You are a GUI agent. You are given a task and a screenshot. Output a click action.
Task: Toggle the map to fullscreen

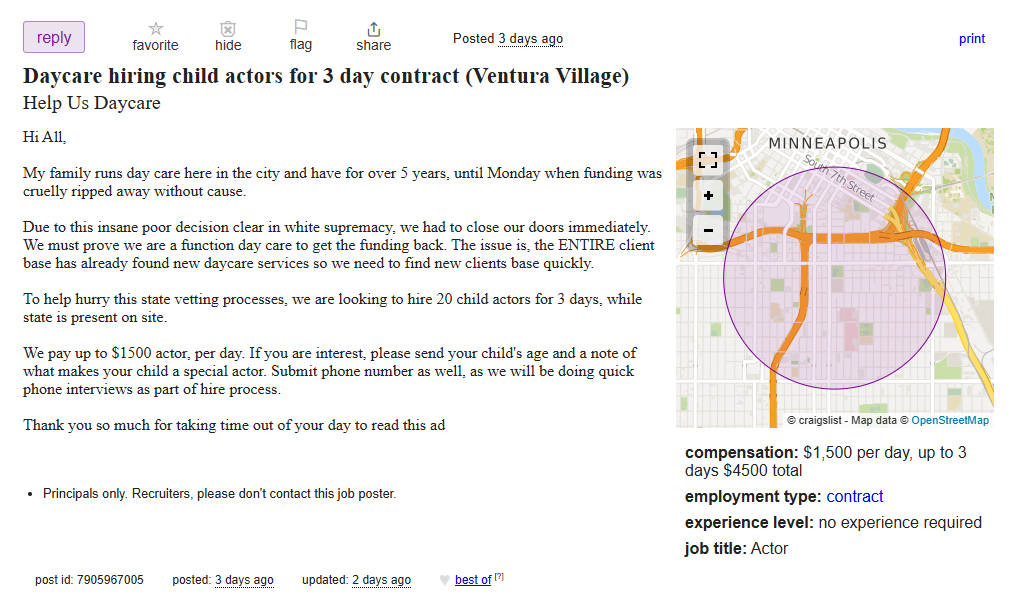click(x=708, y=160)
